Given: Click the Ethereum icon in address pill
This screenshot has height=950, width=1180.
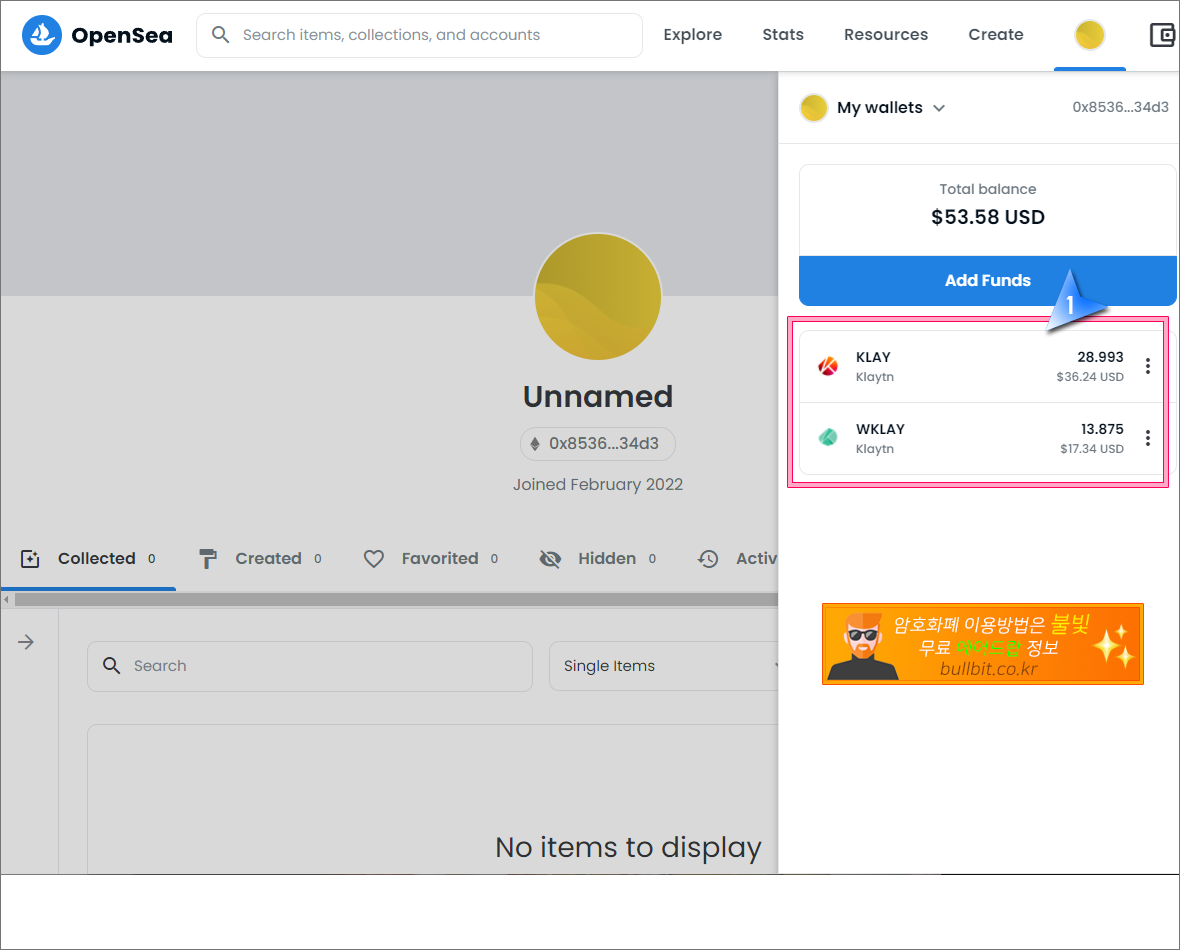Looking at the screenshot, I should tap(534, 444).
